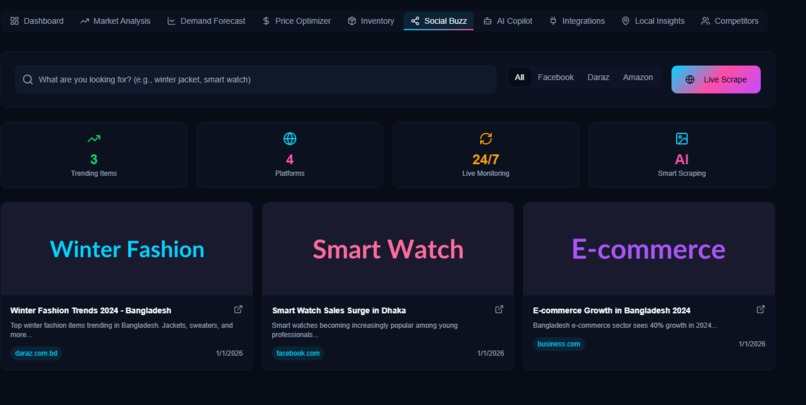Click description about jackets and sweaters
This screenshot has width=806, height=405.
[122, 330]
